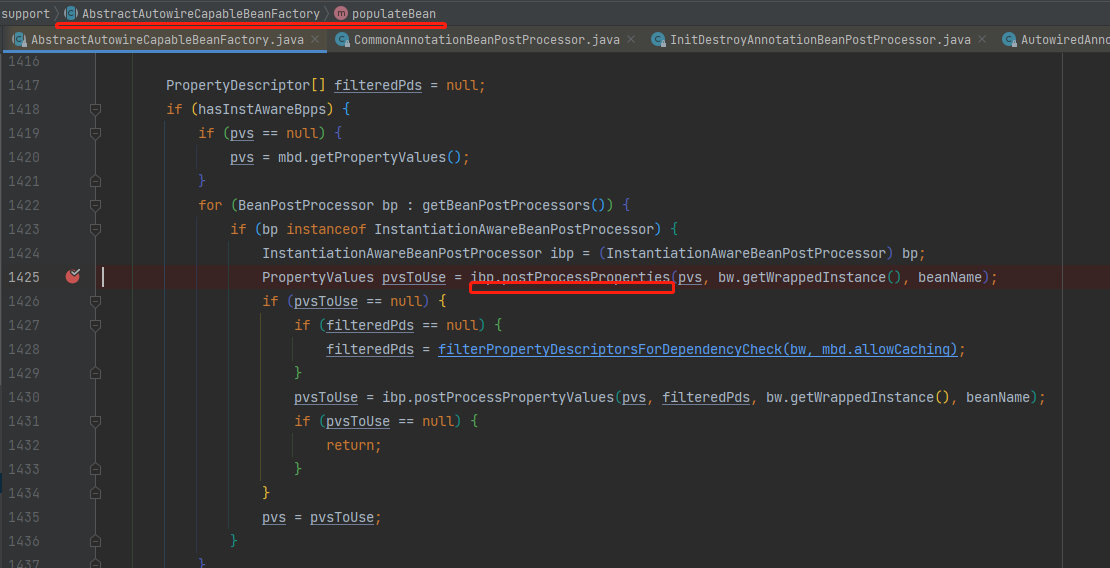Image resolution: width=1110 pixels, height=568 pixels.
Task: Click the class icon on AbstractAutowireCapableBeanFactory.java tab
Action: 18,40
